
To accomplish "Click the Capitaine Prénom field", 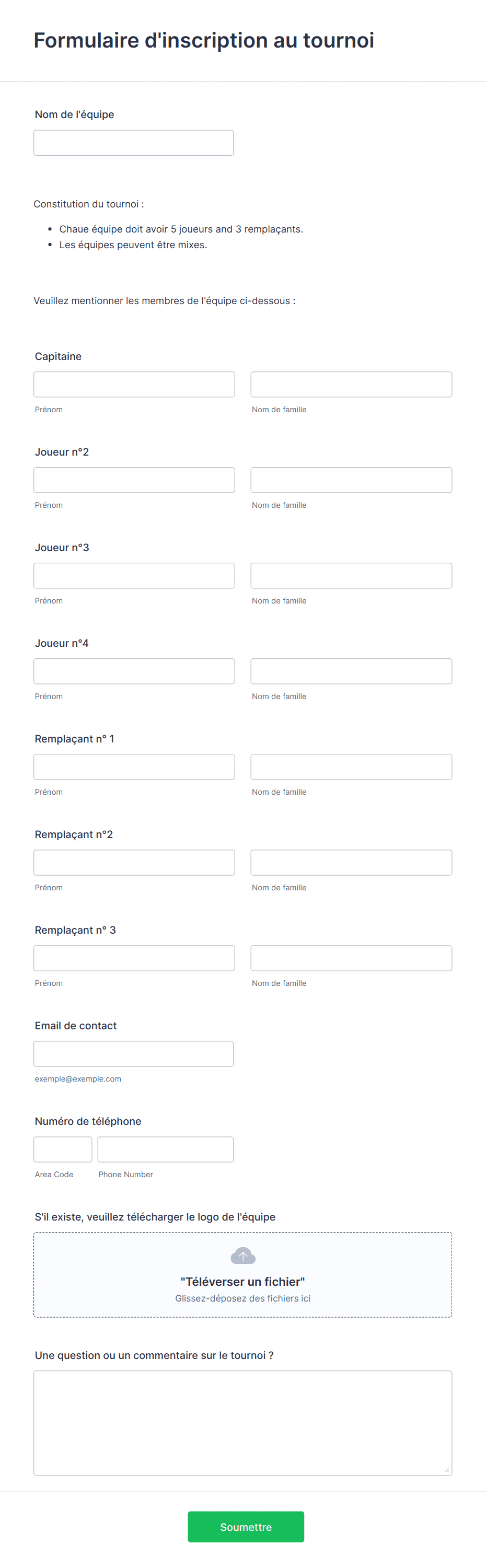I will 134,384.
